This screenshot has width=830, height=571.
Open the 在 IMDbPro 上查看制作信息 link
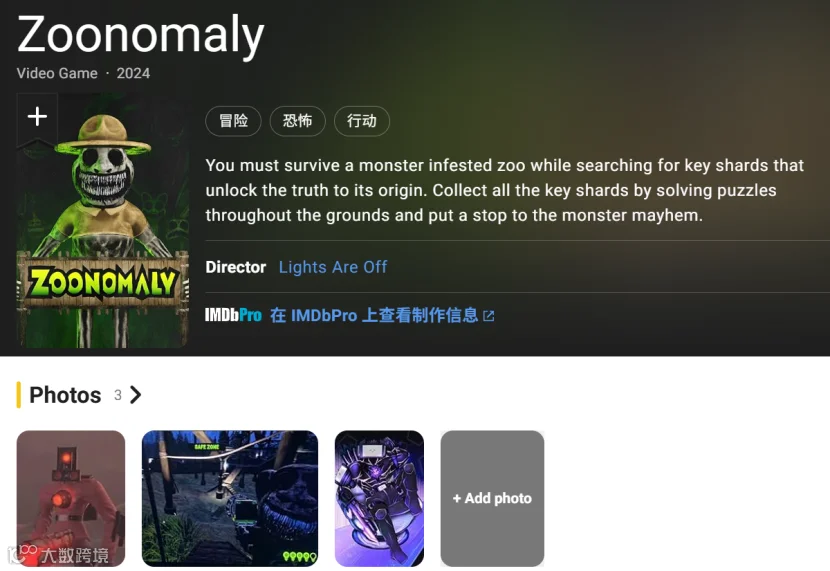point(374,315)
